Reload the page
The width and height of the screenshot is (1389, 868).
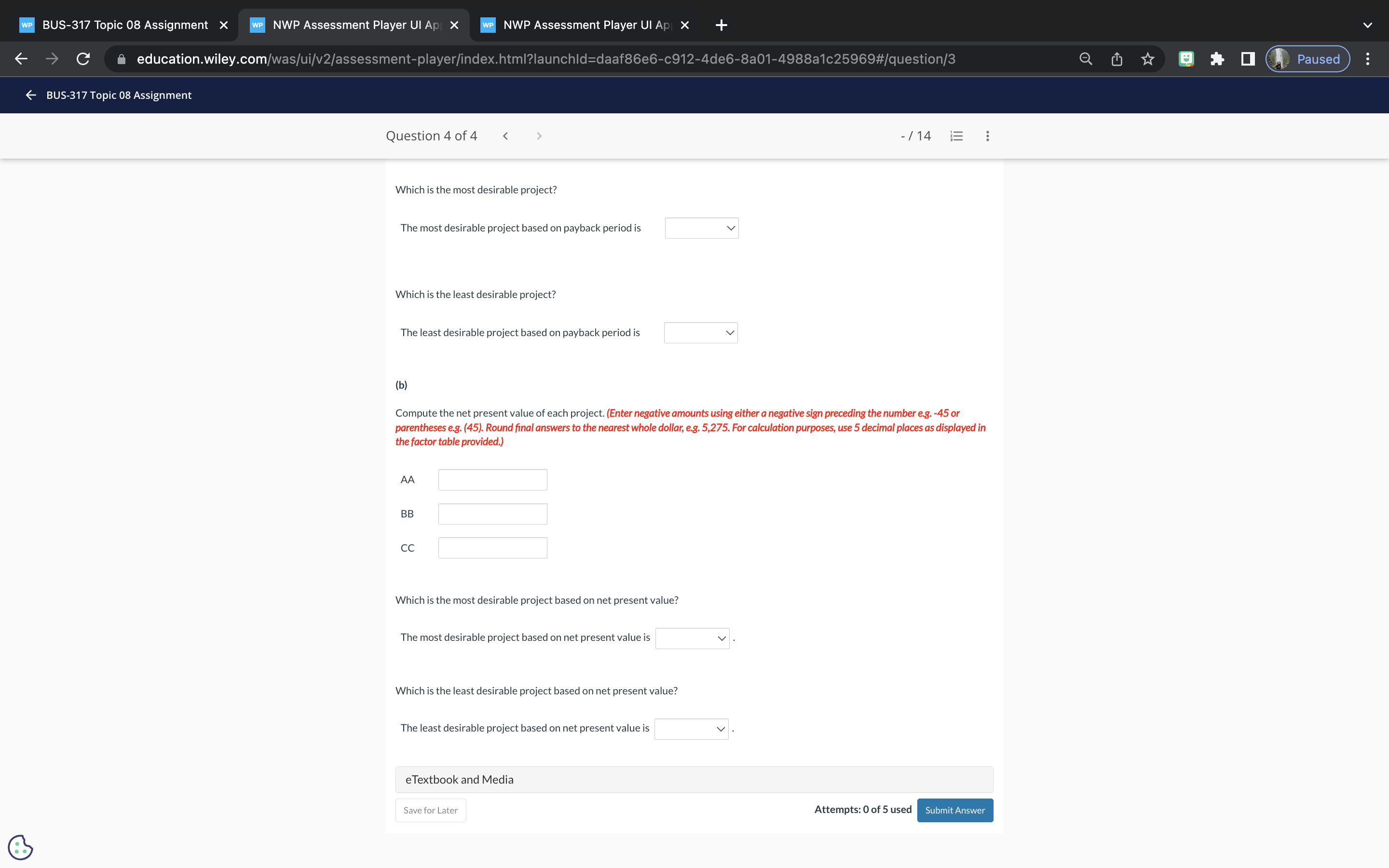tap(83, 59)
